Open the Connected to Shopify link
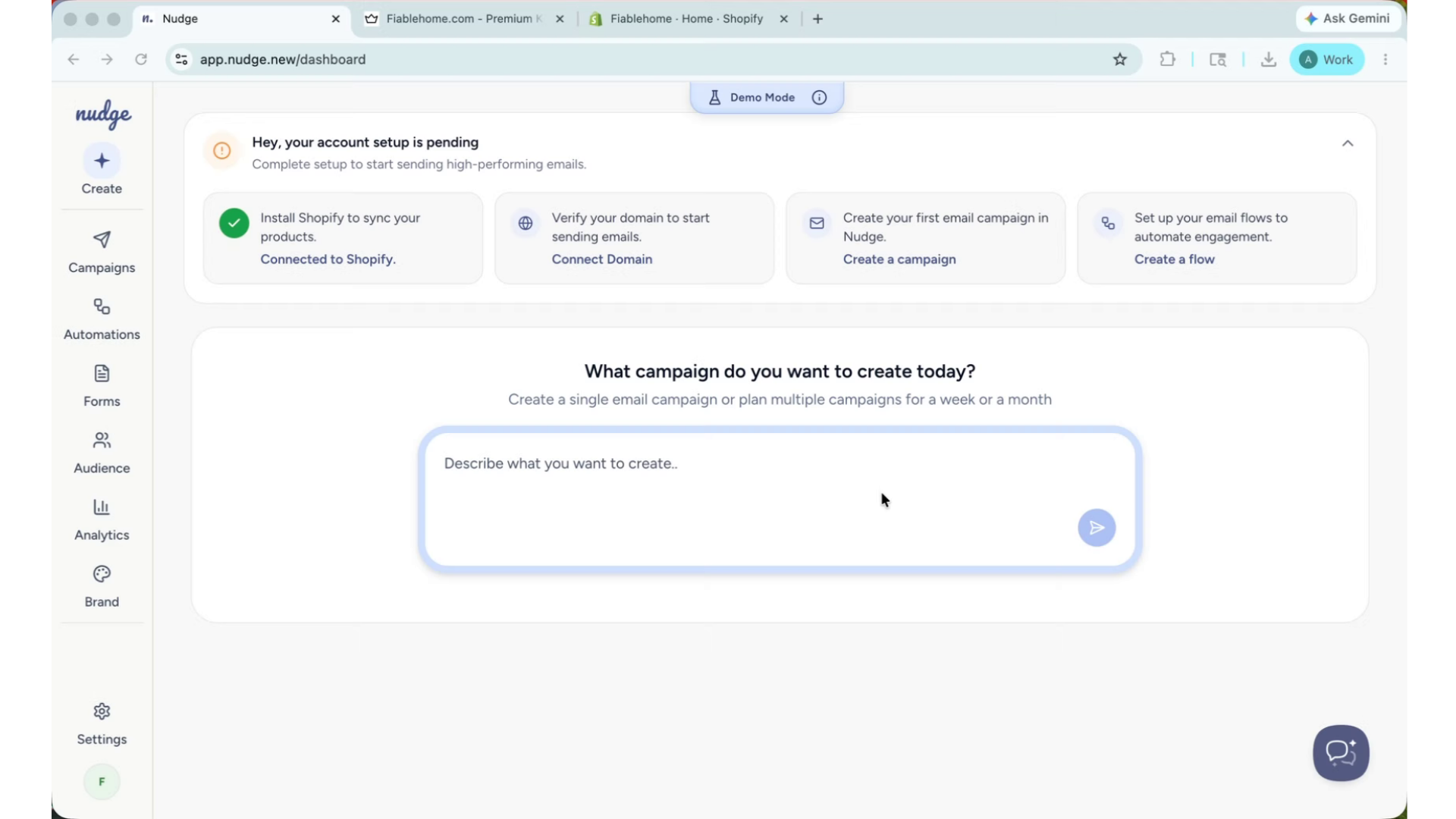 coord(328,259)
